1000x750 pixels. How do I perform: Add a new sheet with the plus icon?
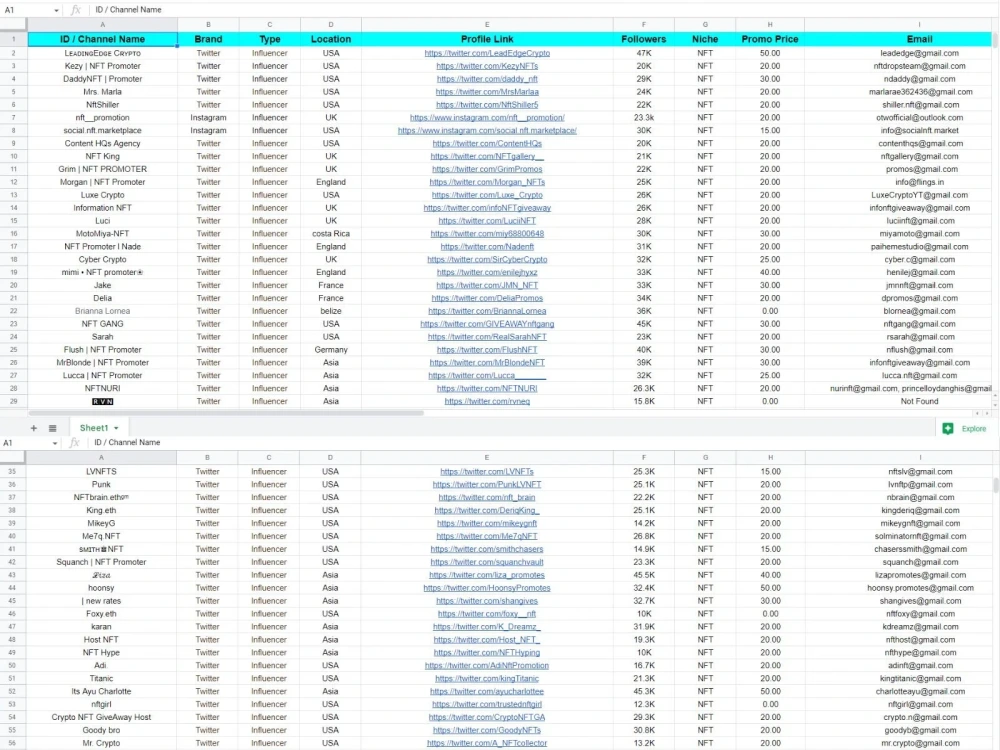tap(34, 429)
